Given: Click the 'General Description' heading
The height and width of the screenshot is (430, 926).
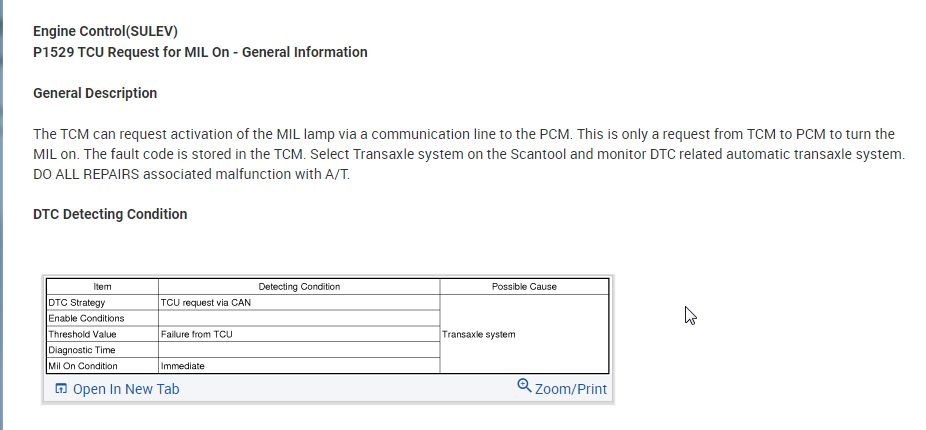Looking at the screenshot, I should click(95, 93).
